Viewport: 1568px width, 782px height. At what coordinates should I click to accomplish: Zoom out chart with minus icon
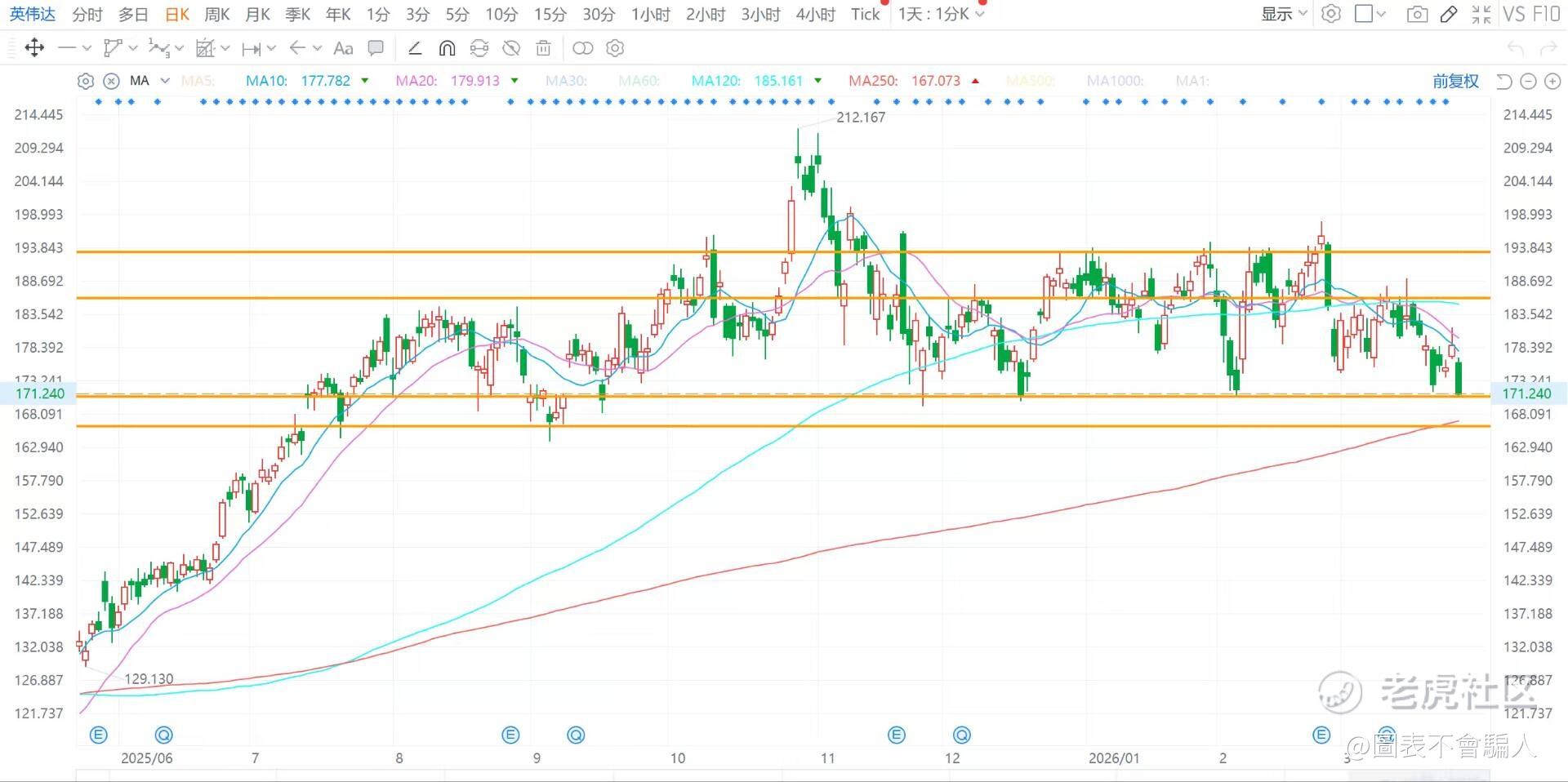[x=1528, y=81]
